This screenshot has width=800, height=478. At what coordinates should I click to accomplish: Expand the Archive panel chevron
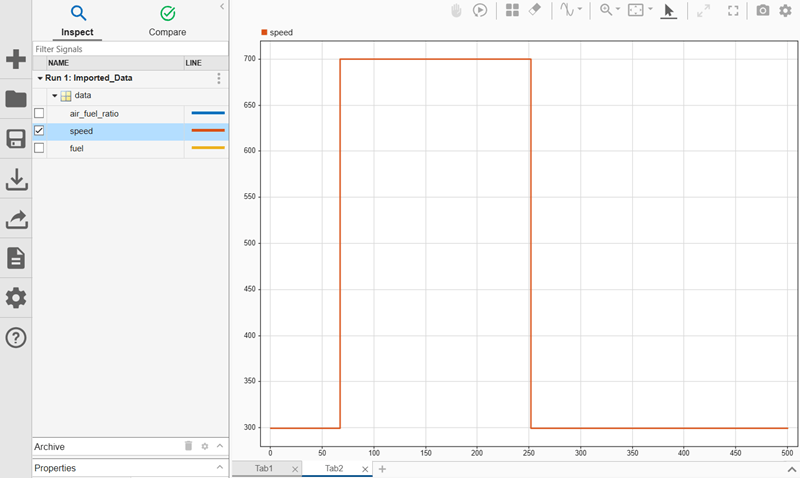pyautogui.click(x=220, y=446)
